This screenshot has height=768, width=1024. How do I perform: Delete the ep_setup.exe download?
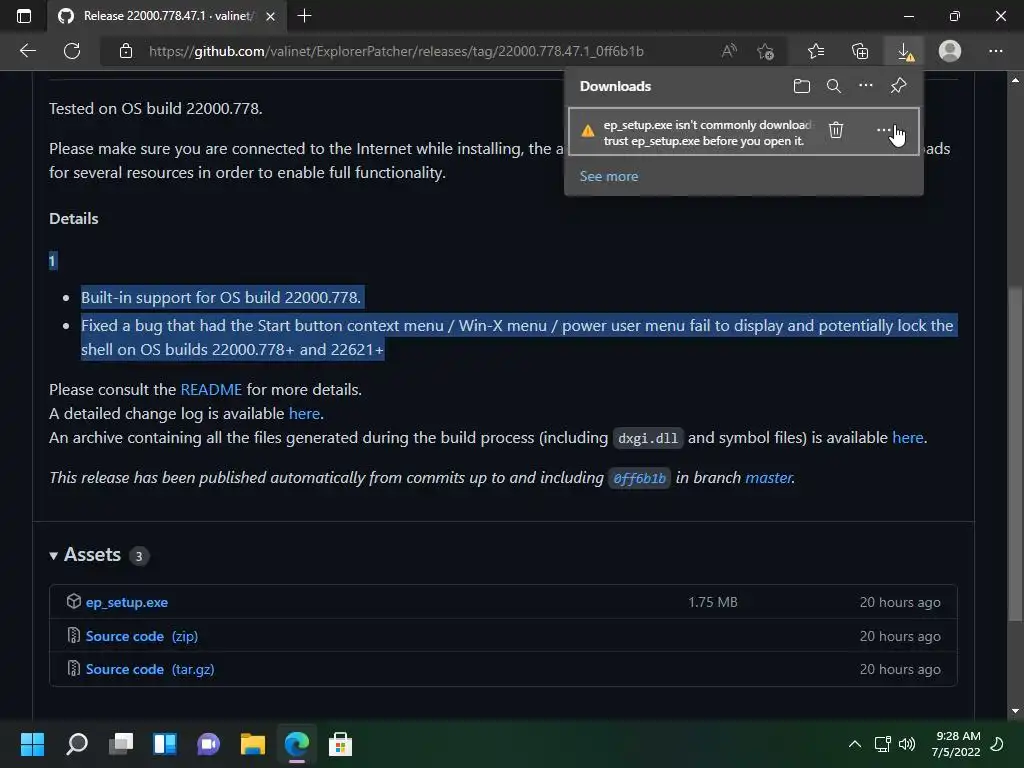pos(836,130)
